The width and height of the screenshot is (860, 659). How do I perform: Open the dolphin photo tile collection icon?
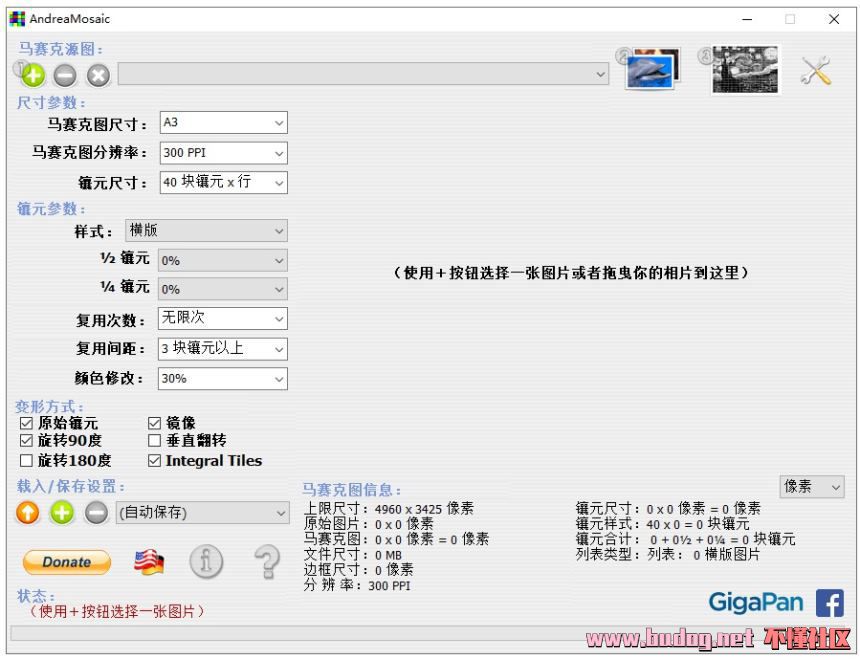click(652, 70)
